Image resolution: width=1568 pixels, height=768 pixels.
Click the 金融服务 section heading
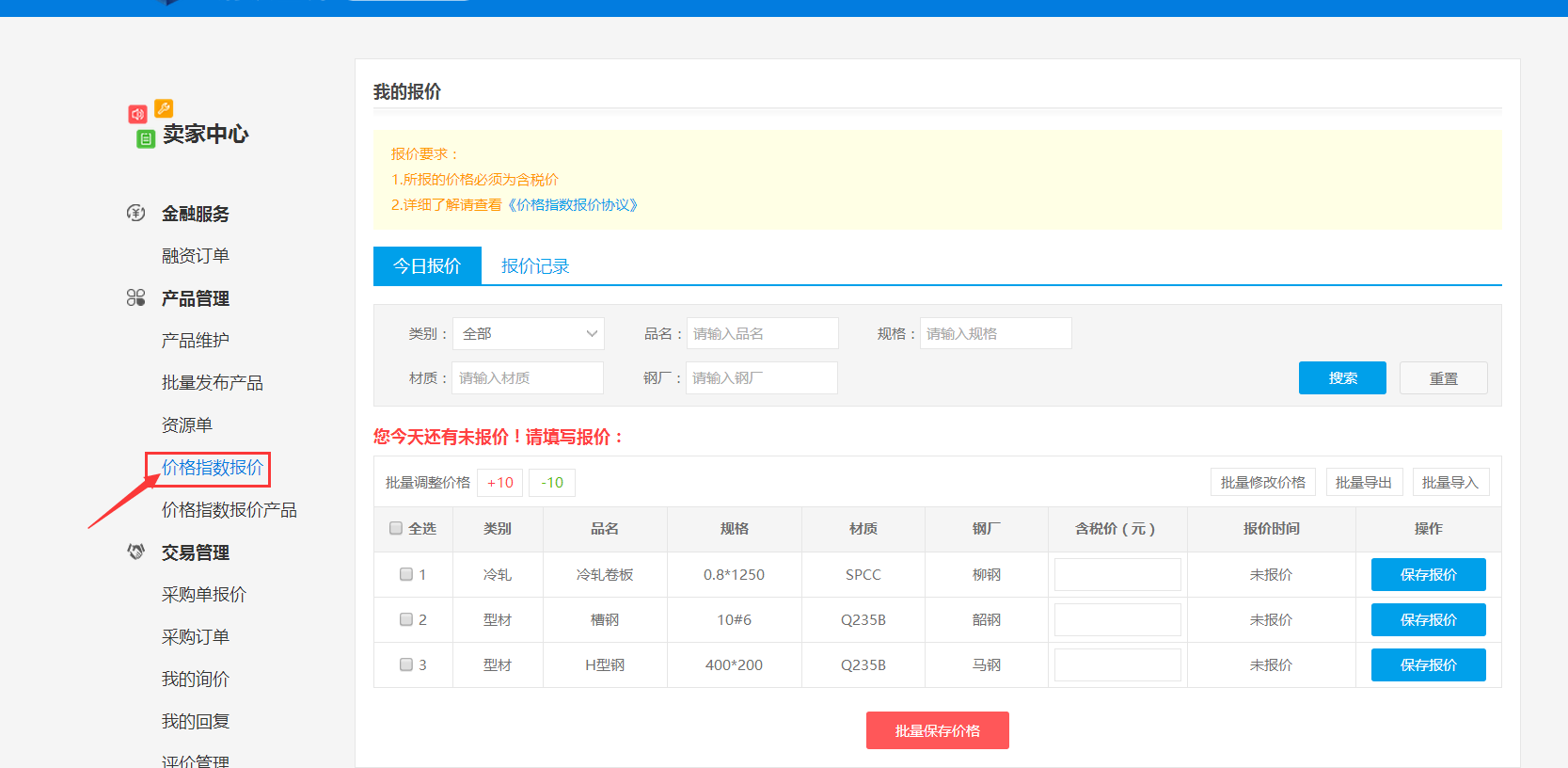coord(196,214)
